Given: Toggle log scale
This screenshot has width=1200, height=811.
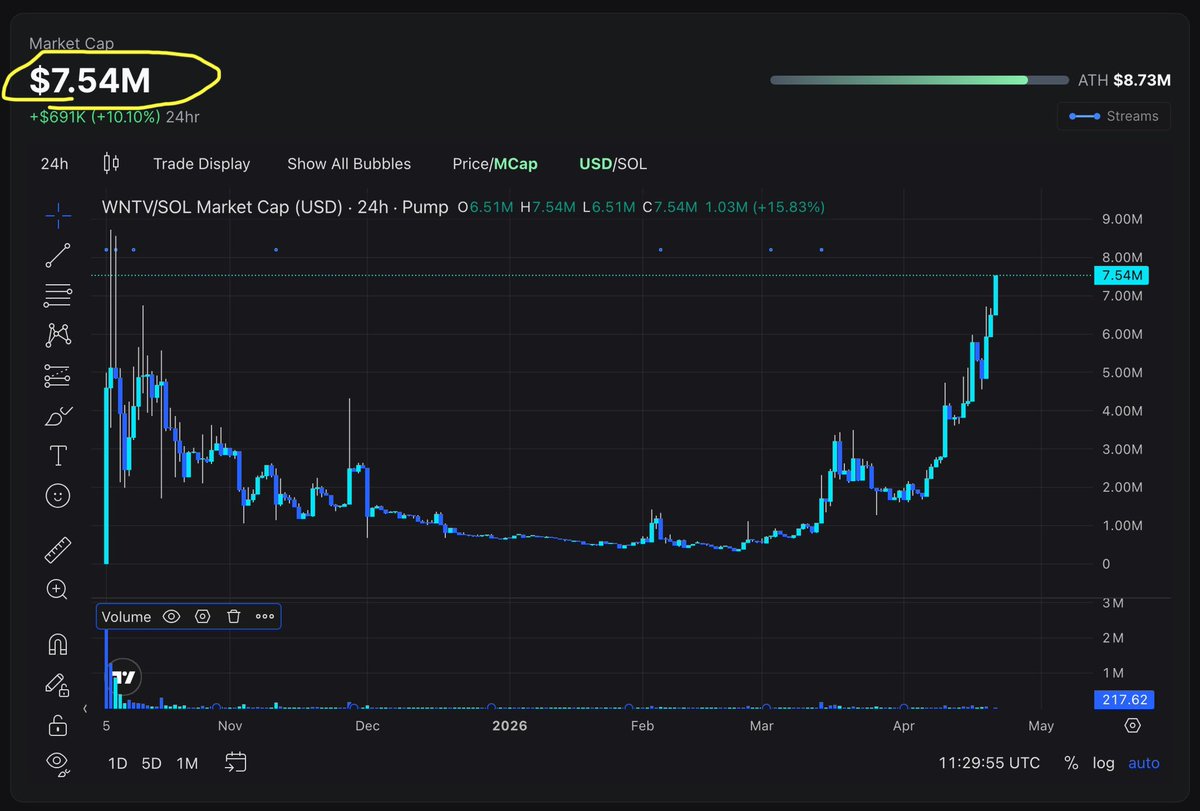Looking at the screenshot, I should click(1103, 763).
